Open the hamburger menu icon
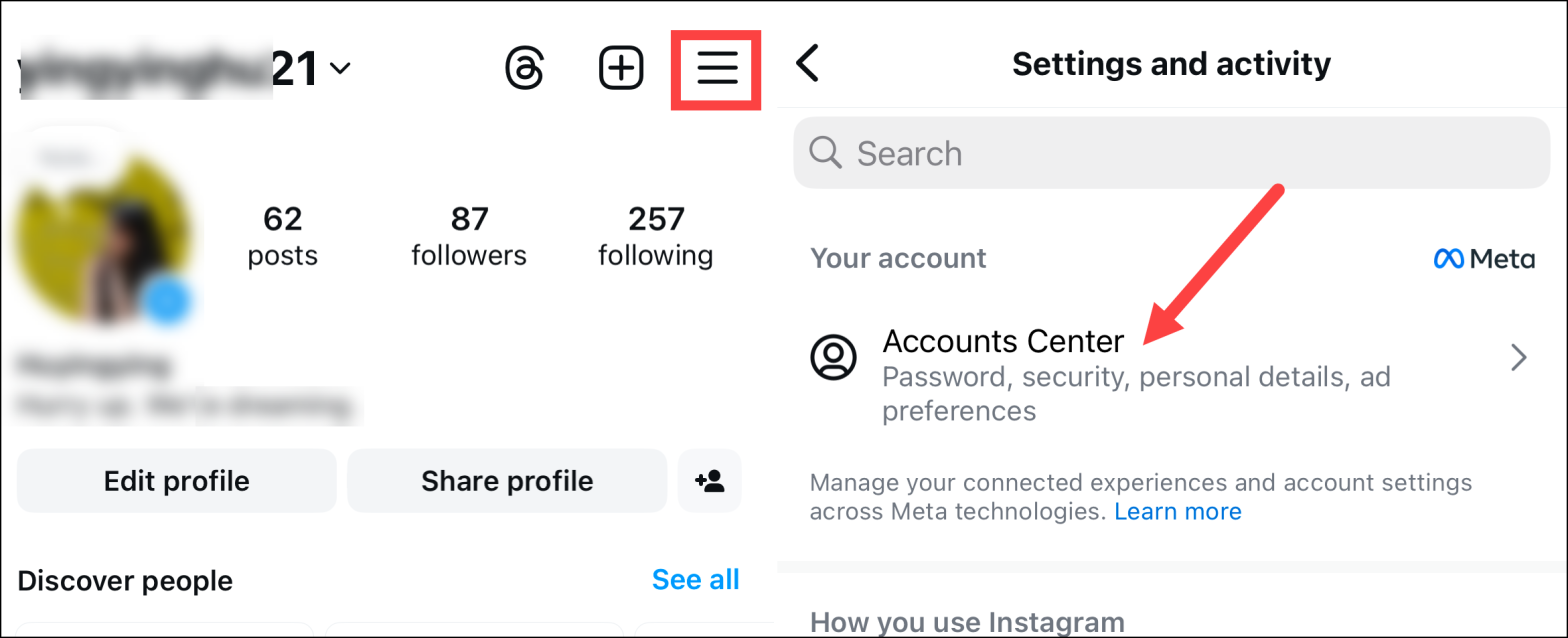Image resolution: width=1568 pixels, height=638 pixels. [716, 68]
